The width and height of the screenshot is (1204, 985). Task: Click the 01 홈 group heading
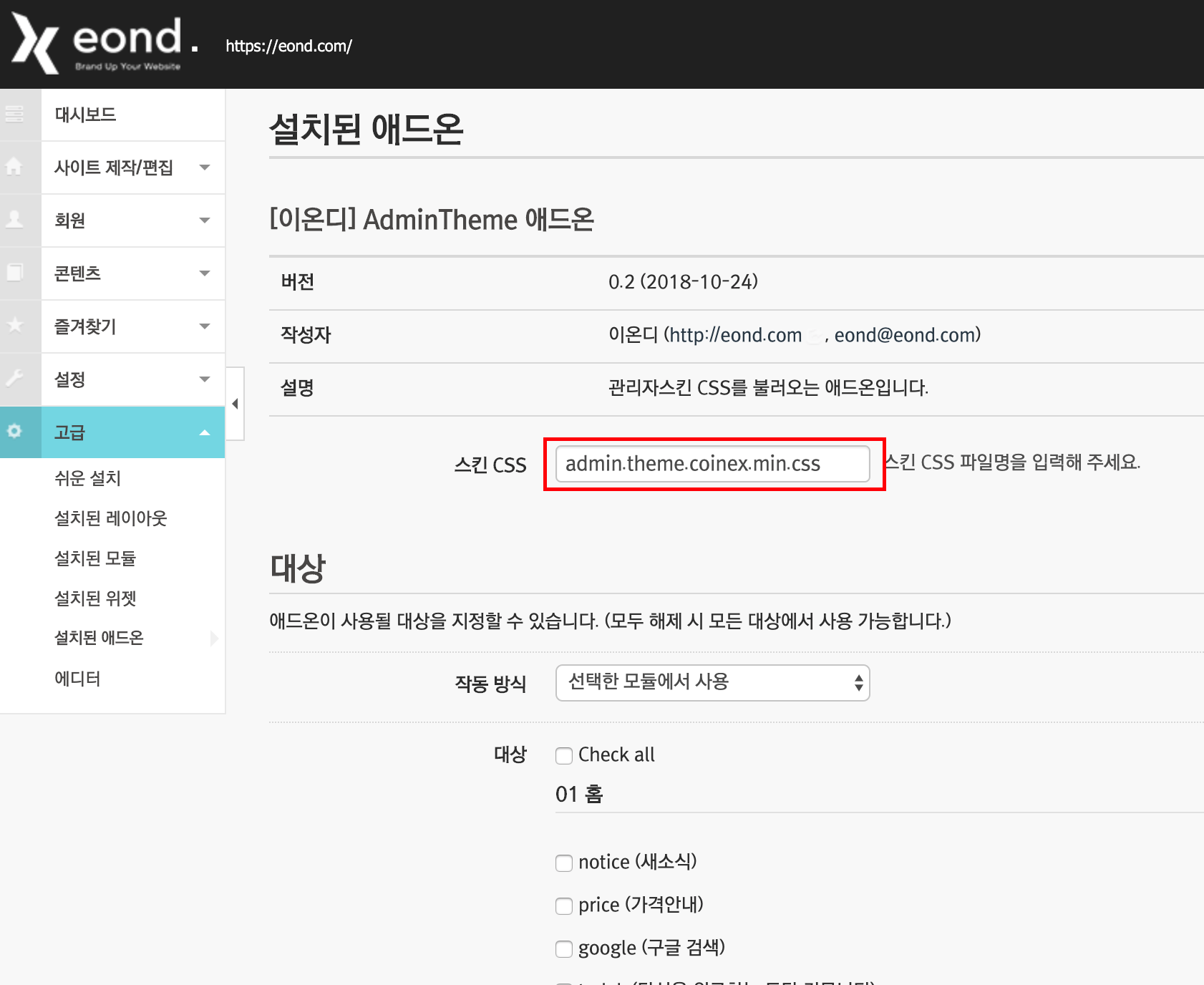tap(579, 794)
